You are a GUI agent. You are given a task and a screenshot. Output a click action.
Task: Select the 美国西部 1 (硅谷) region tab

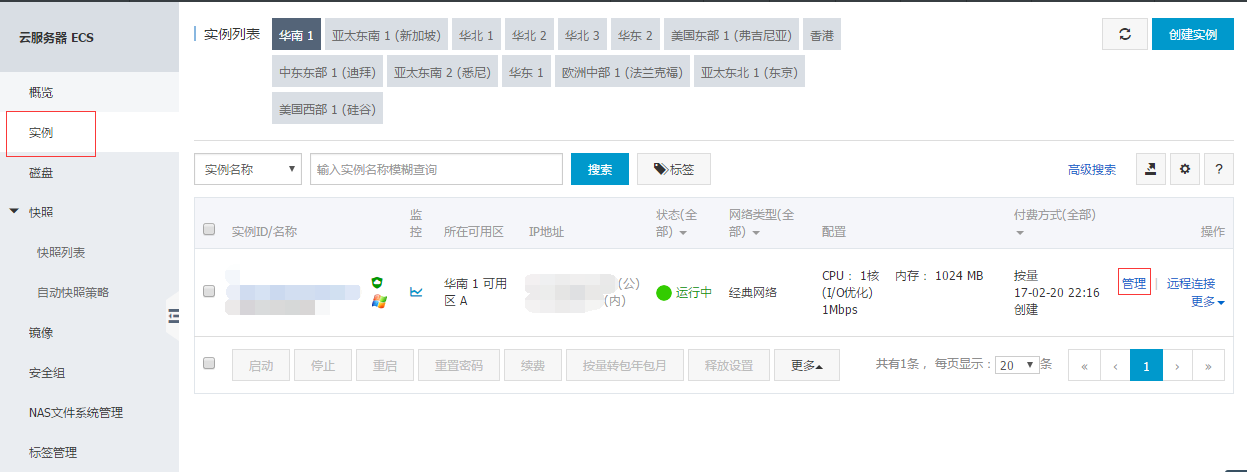click(x=327, y=108)
